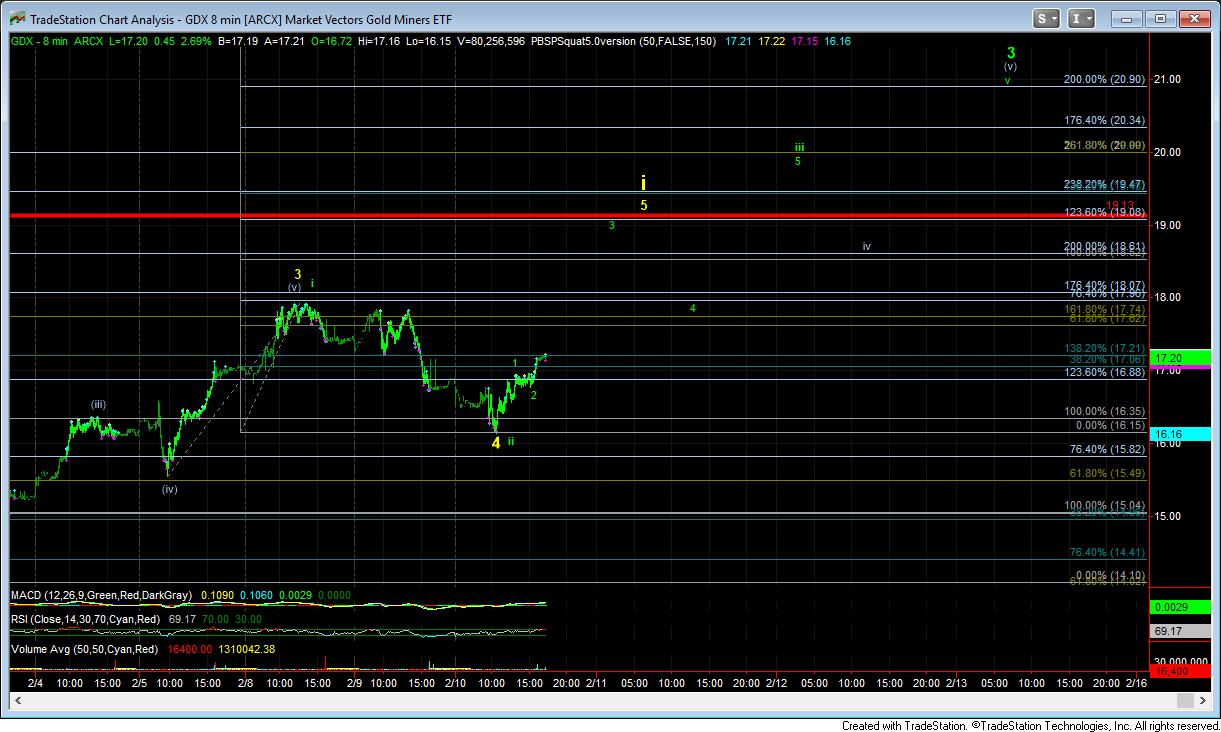Click the yellow wave 5 label
The width and height of the screenshot is (1221, 732).
[644, 205]
